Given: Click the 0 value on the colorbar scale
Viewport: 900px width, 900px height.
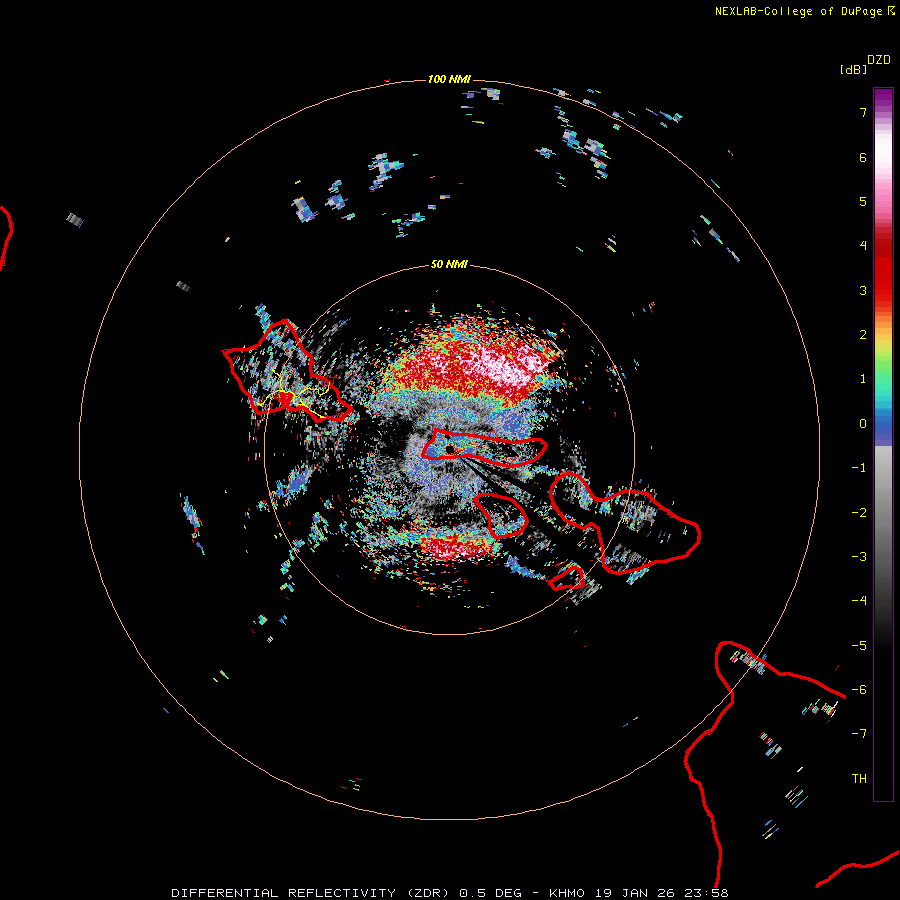Looking at the screenshot, I should point(863,424).
